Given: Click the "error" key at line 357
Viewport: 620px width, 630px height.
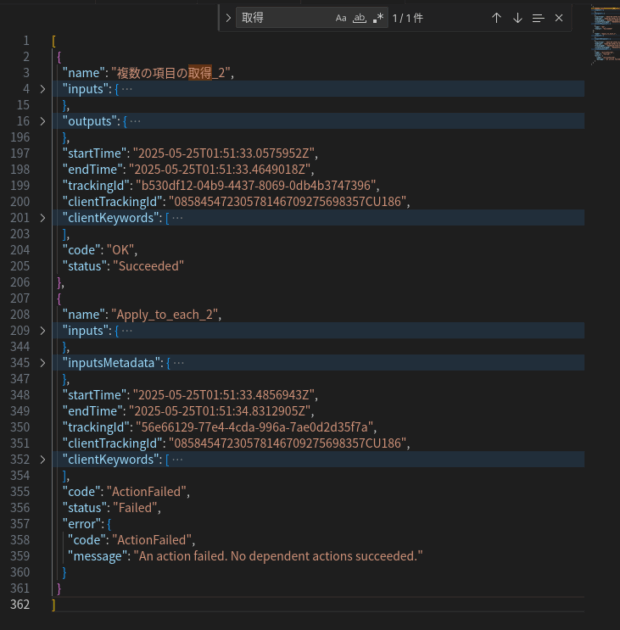Looking at the screenshot, I should (82, 524).
